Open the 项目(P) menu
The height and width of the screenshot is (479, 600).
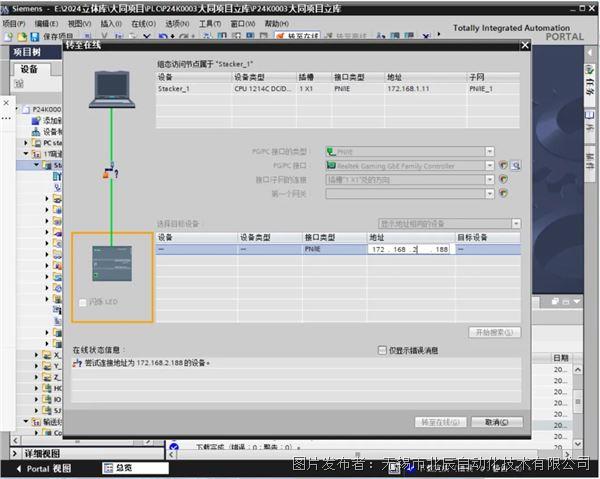(14, 24)
